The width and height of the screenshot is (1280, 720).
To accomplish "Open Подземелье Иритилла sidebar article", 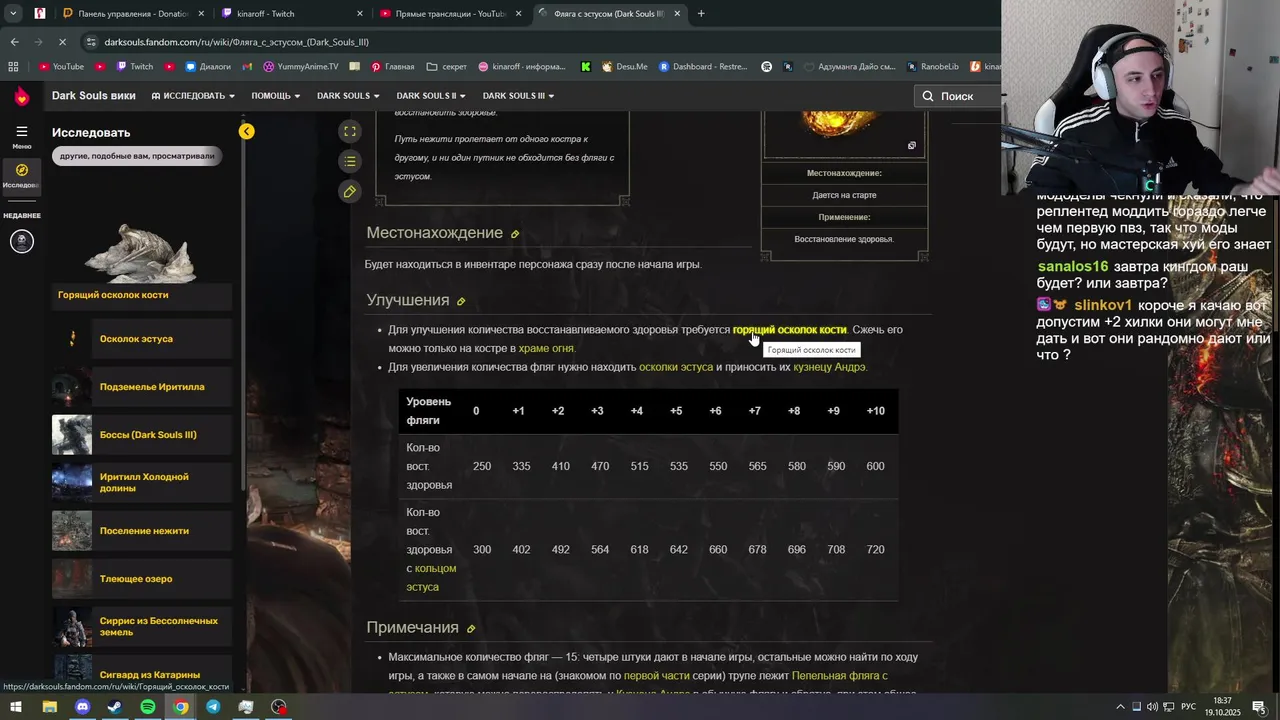I will click(x=142, y=387).
